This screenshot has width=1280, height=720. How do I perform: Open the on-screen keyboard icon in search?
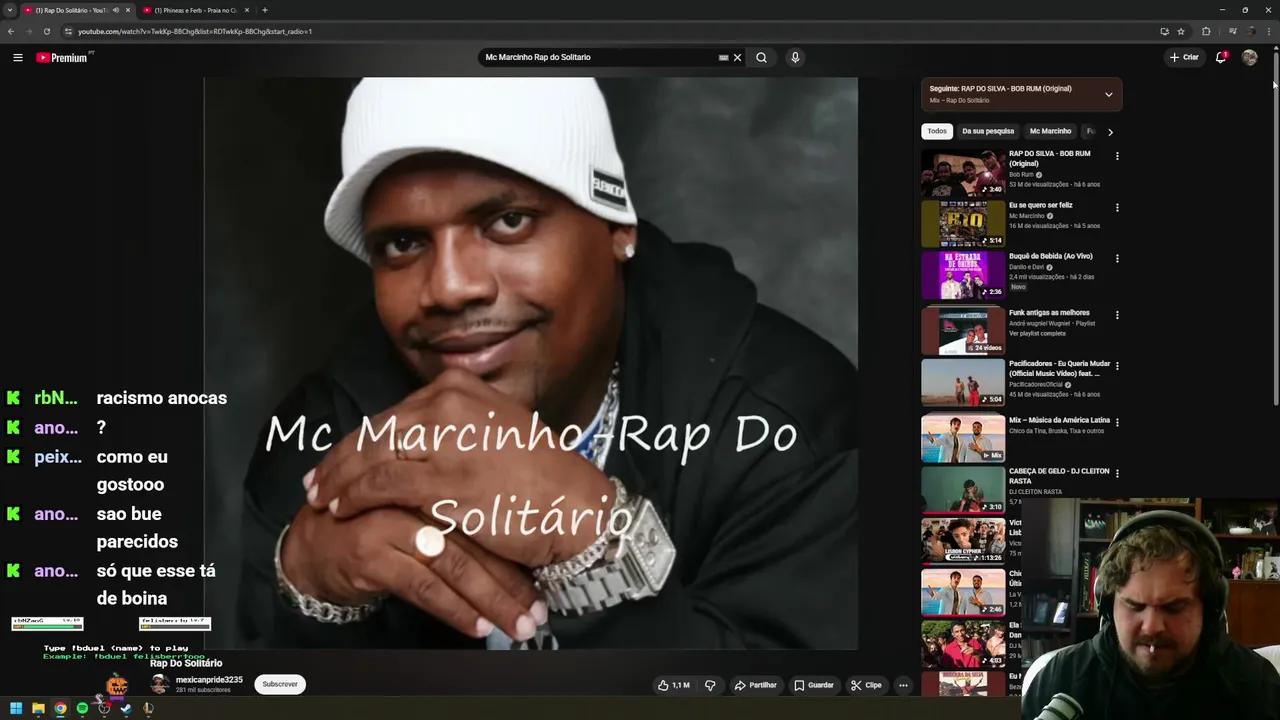723,58
